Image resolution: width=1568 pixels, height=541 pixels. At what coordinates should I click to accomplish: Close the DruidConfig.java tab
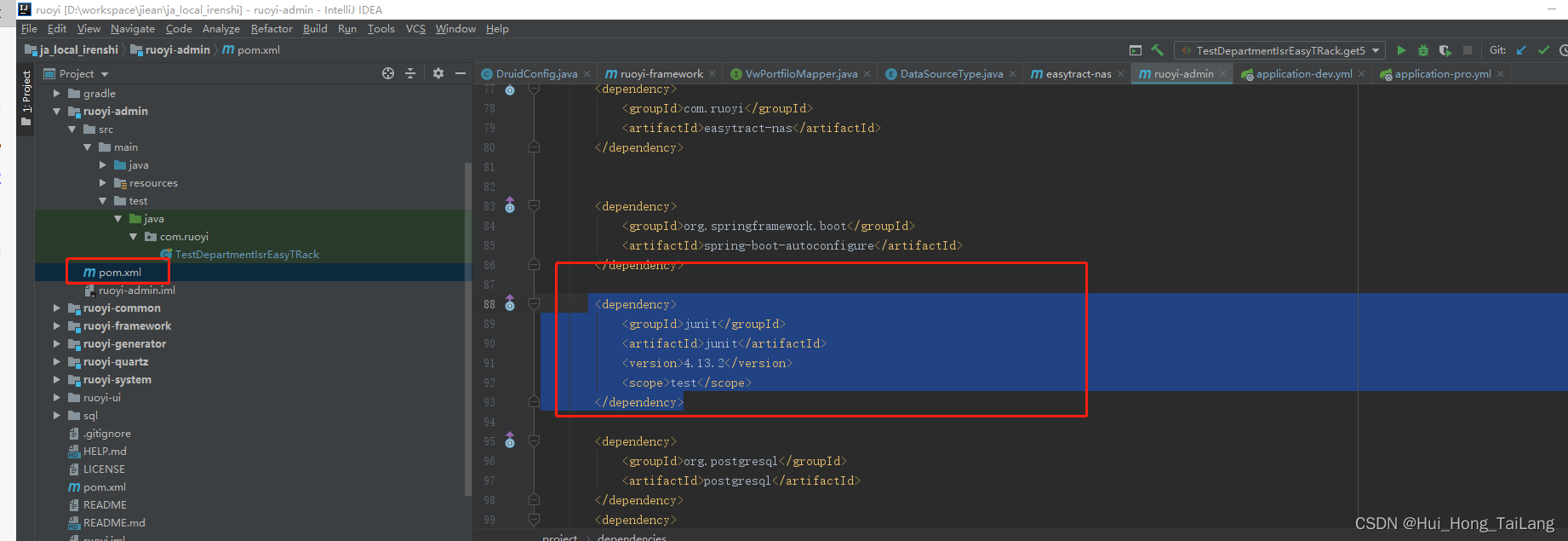pyautogui.click(x=587, y=74)
